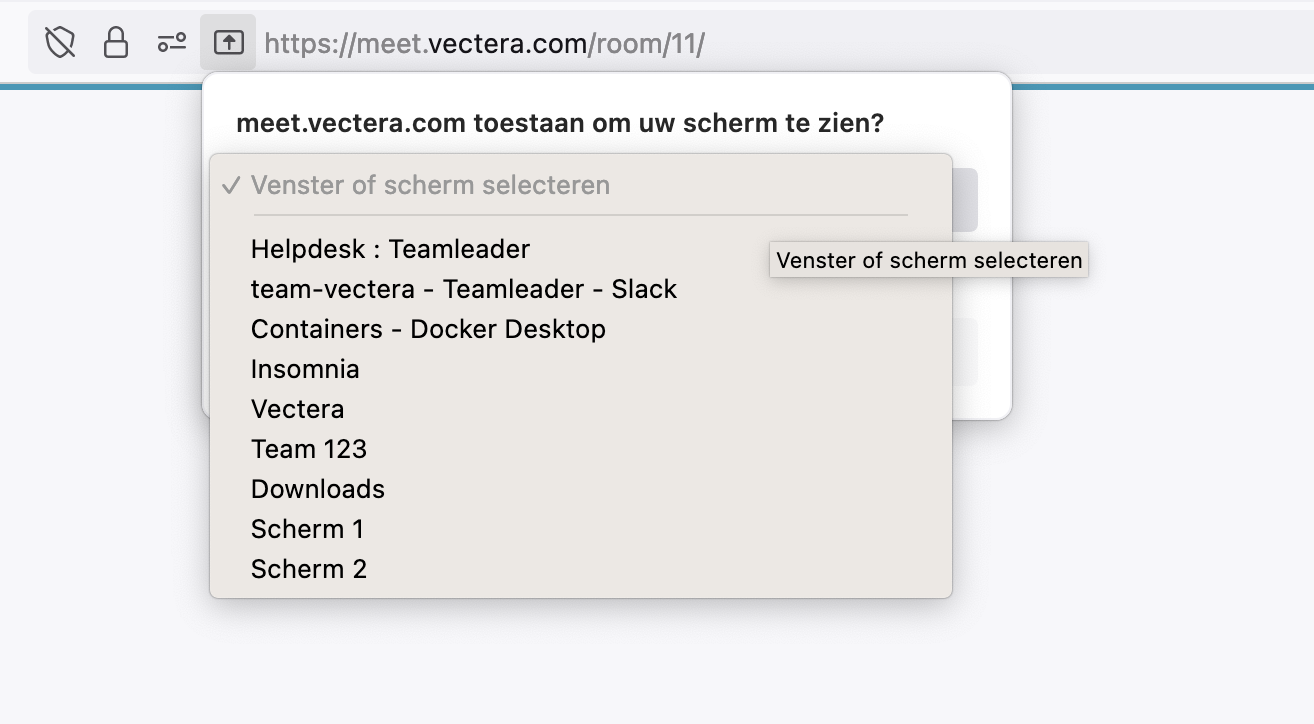Select 'Containers - Docker Desktop' entry
Image resolution: width=1314 pixels, height=724 pixels.
tap(580, 329)
